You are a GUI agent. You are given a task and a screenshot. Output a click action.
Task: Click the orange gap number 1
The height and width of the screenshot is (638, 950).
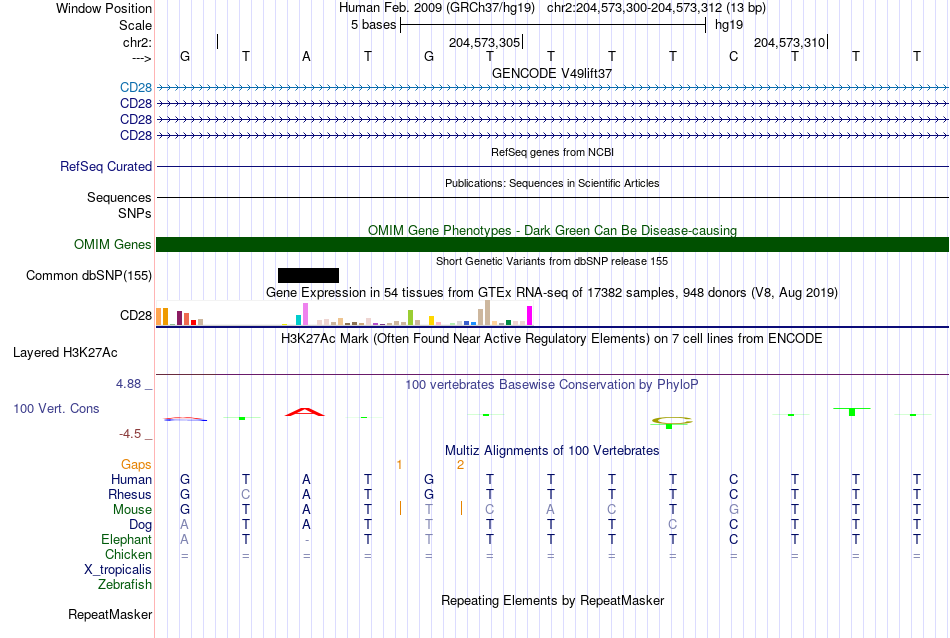coord(399,465)
